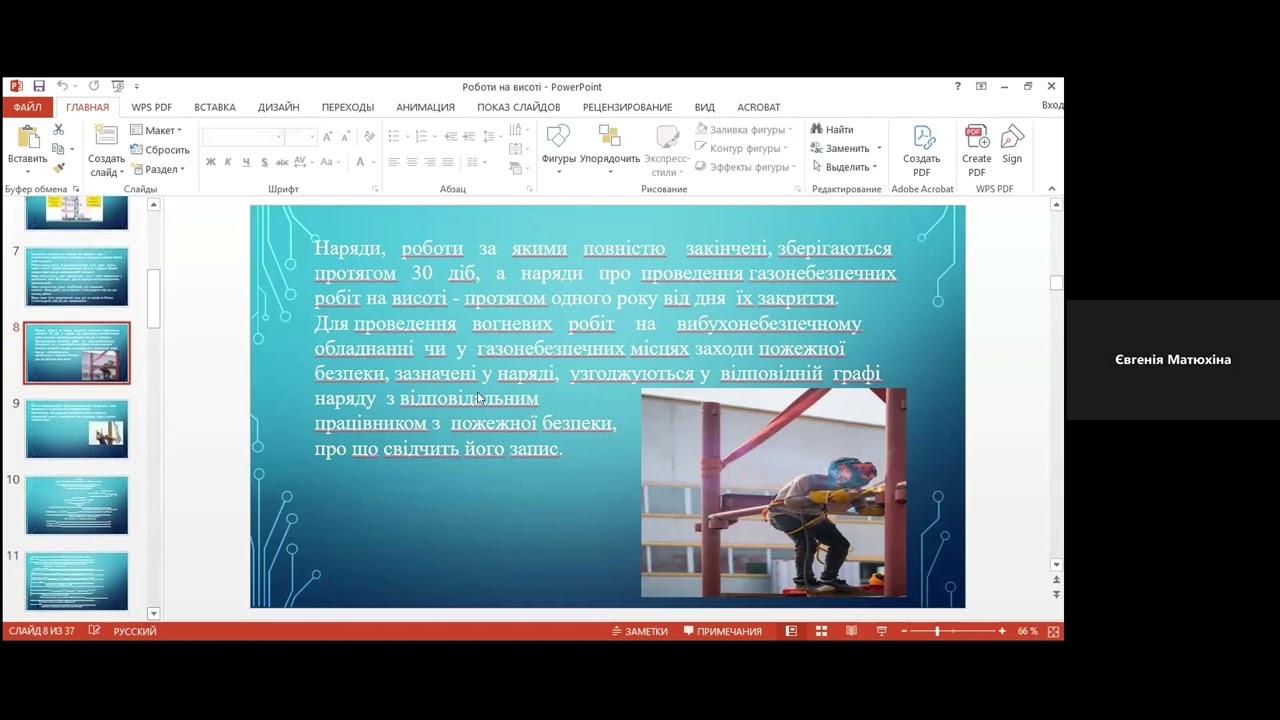This screenshot has height=720, width=1280.
Task: Activate the Format Painter brush
Action: (x=58, y=168)
